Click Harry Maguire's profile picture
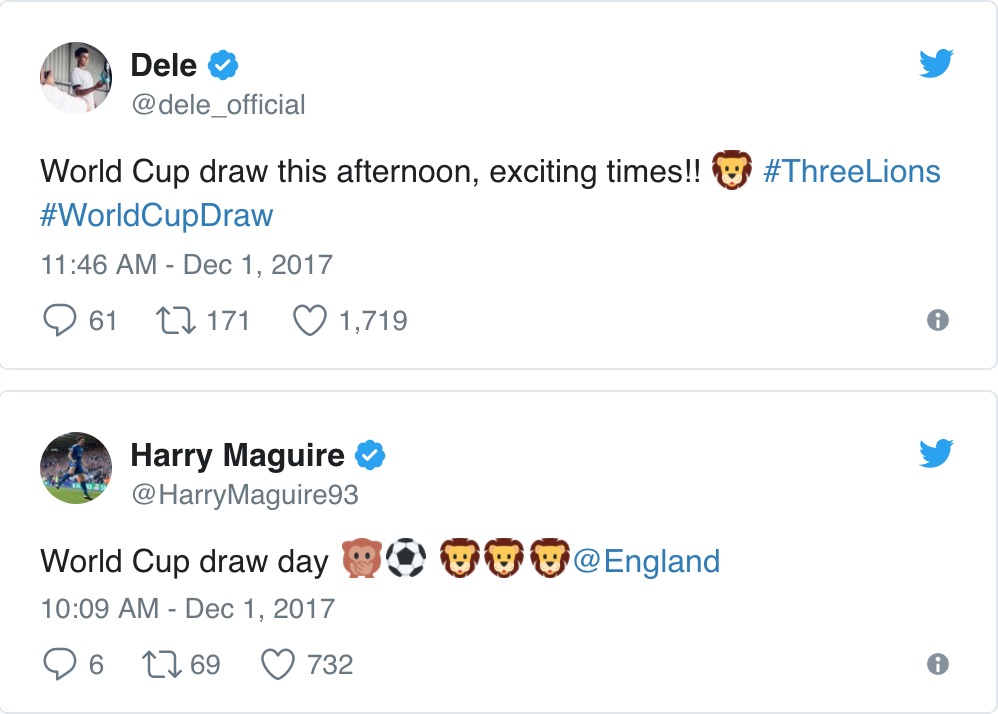998x714 pixels. 76,468
